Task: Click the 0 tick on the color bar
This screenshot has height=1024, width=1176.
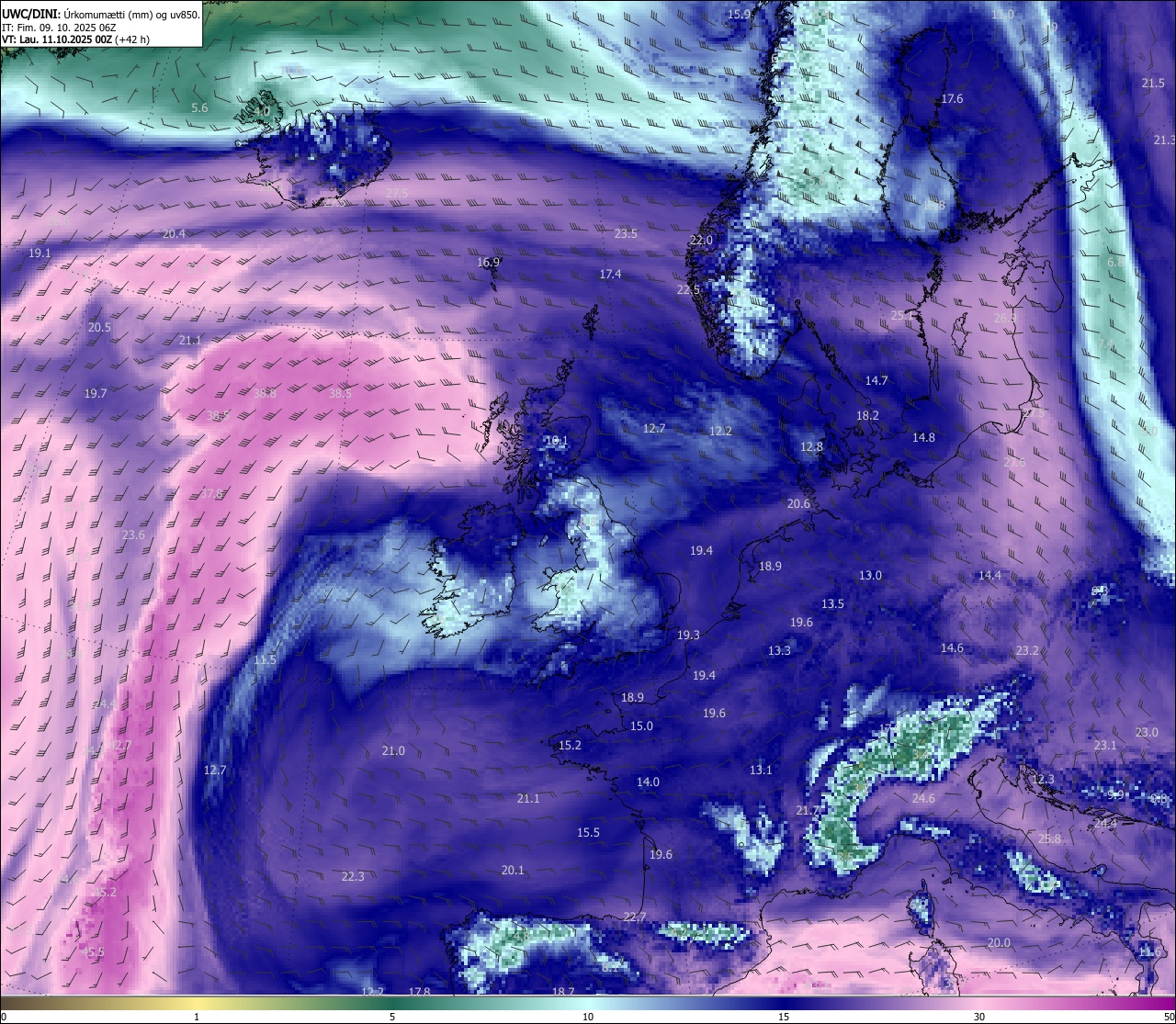Action: point(4,1017)
